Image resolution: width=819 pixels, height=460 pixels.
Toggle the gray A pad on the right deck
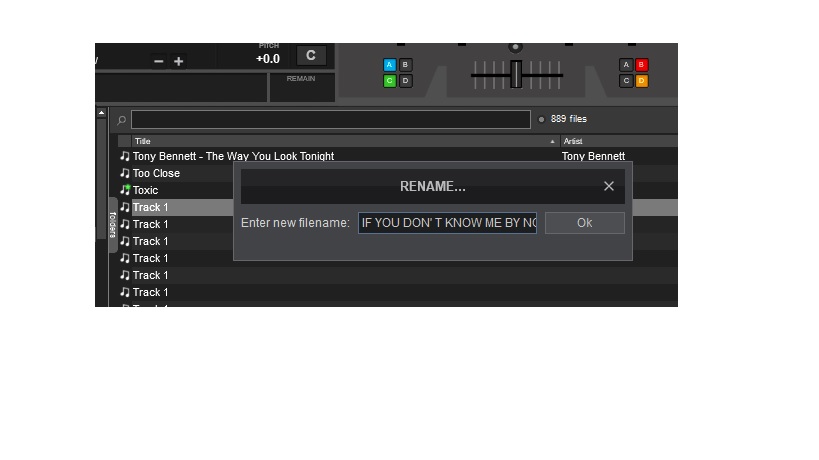pyautogui.click(x=626, y=65)
